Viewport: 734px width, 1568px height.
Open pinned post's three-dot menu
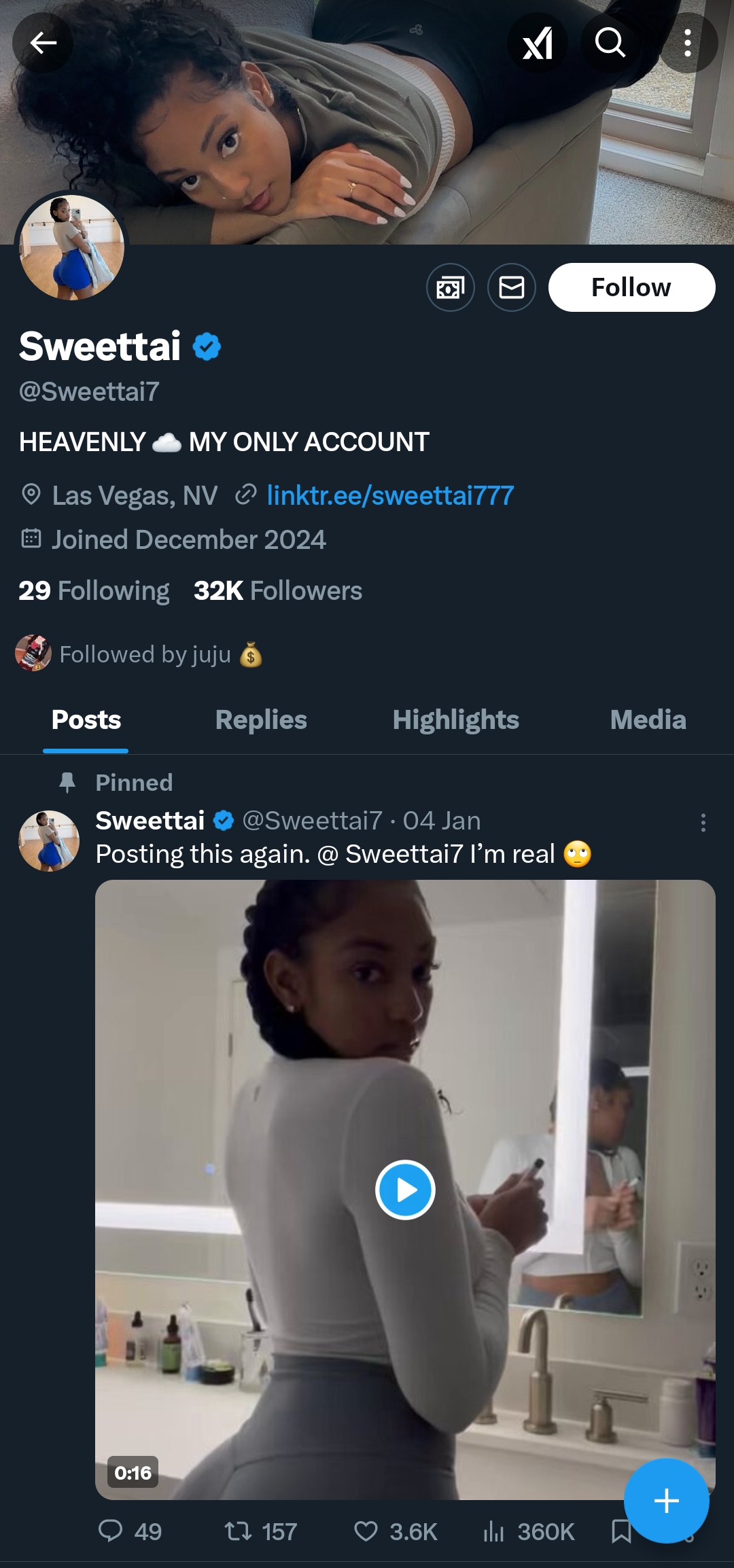click(x=703, y=823)
